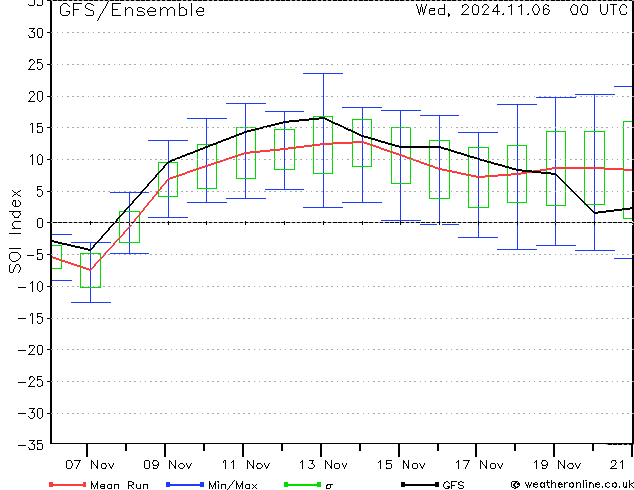Click the y-axis value -35
Viewport: 634px width, 490px height.
coord(31,445)
